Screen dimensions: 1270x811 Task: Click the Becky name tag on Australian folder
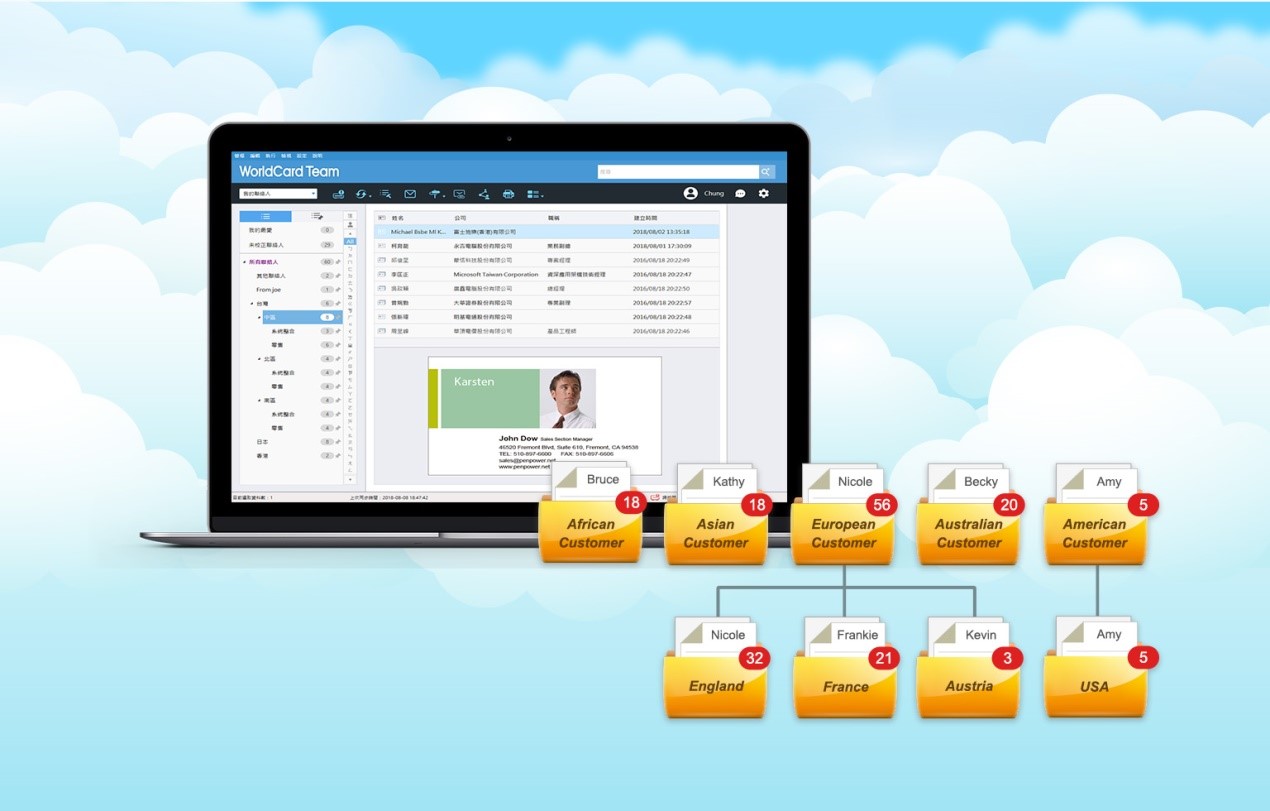click(981, 481)
